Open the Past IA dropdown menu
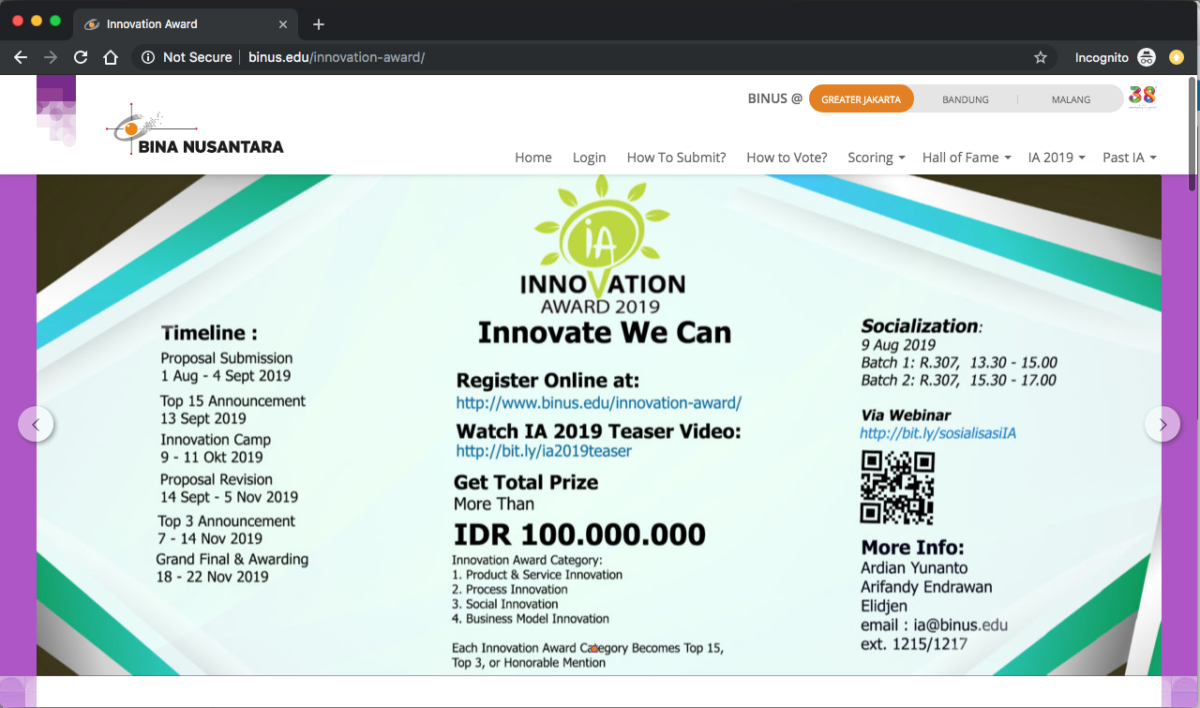Viewport: 1200px width, 708px height. 1129,157
